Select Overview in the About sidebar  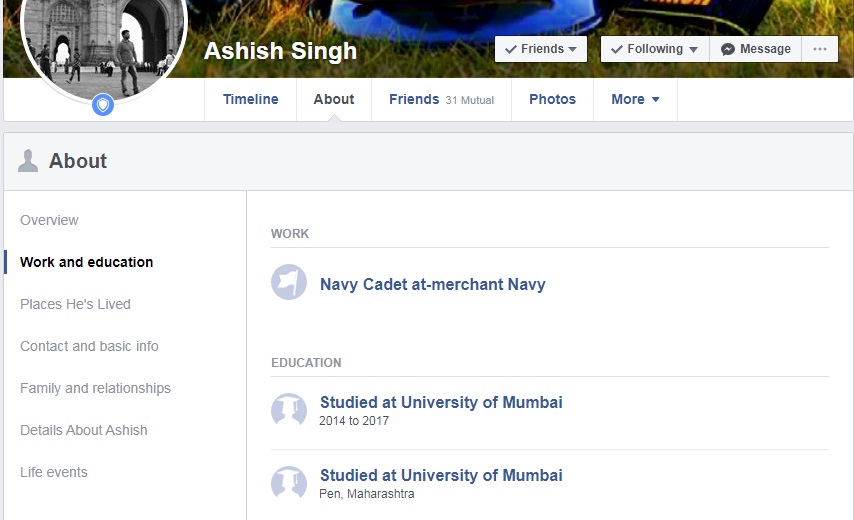pyautogui.click(x=49, y=220)
